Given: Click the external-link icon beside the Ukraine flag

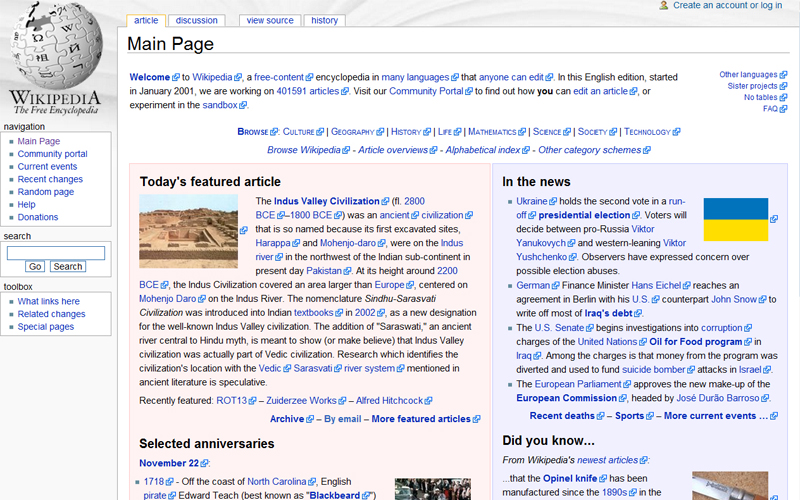Looking at the screenshot, I should [x=774, y=219].
